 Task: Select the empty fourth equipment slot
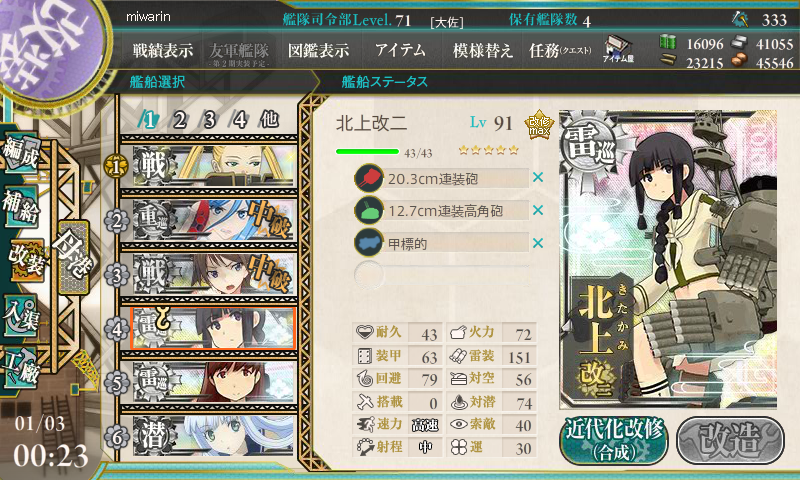442,275
